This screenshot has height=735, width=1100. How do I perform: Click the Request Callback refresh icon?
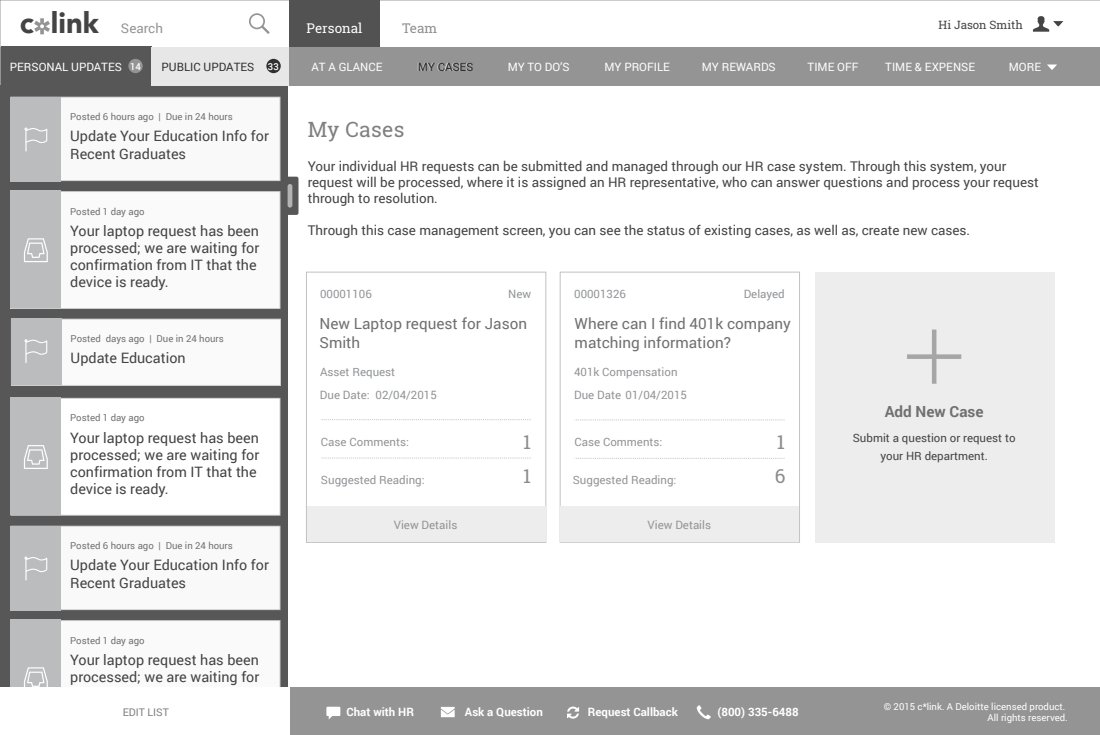click(573, 712)
